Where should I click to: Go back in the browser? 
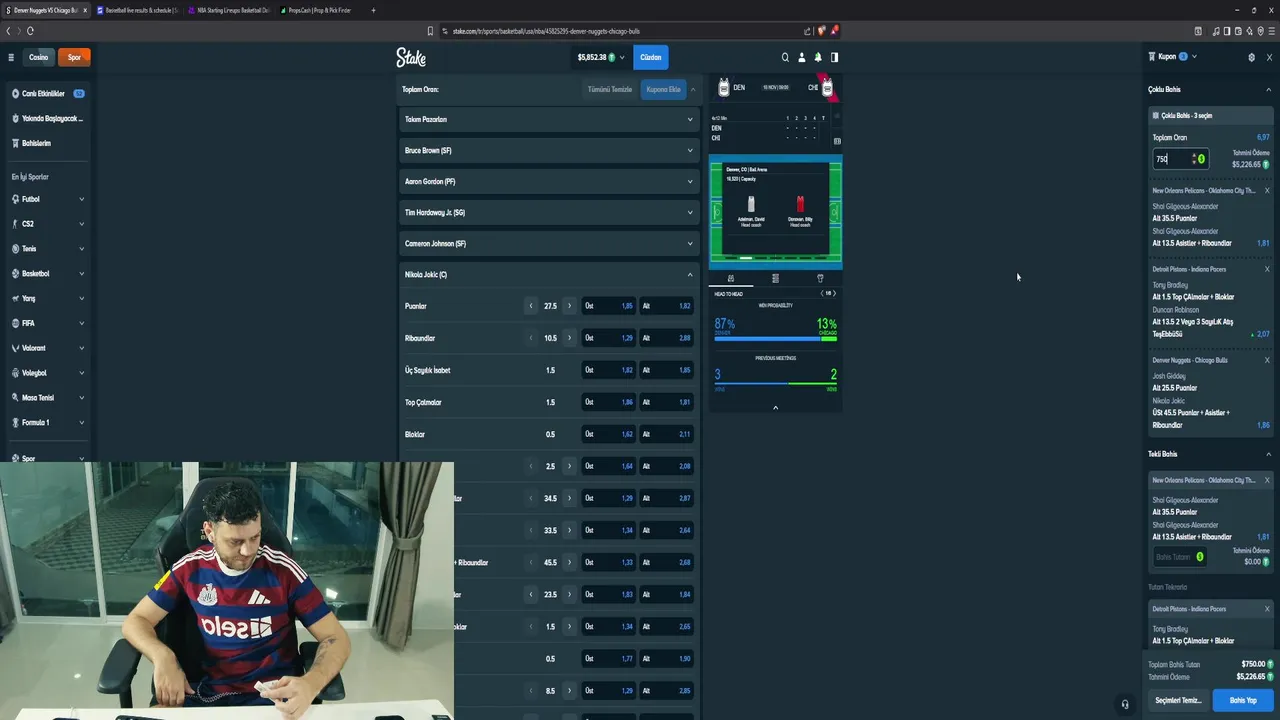coord(8,31)
